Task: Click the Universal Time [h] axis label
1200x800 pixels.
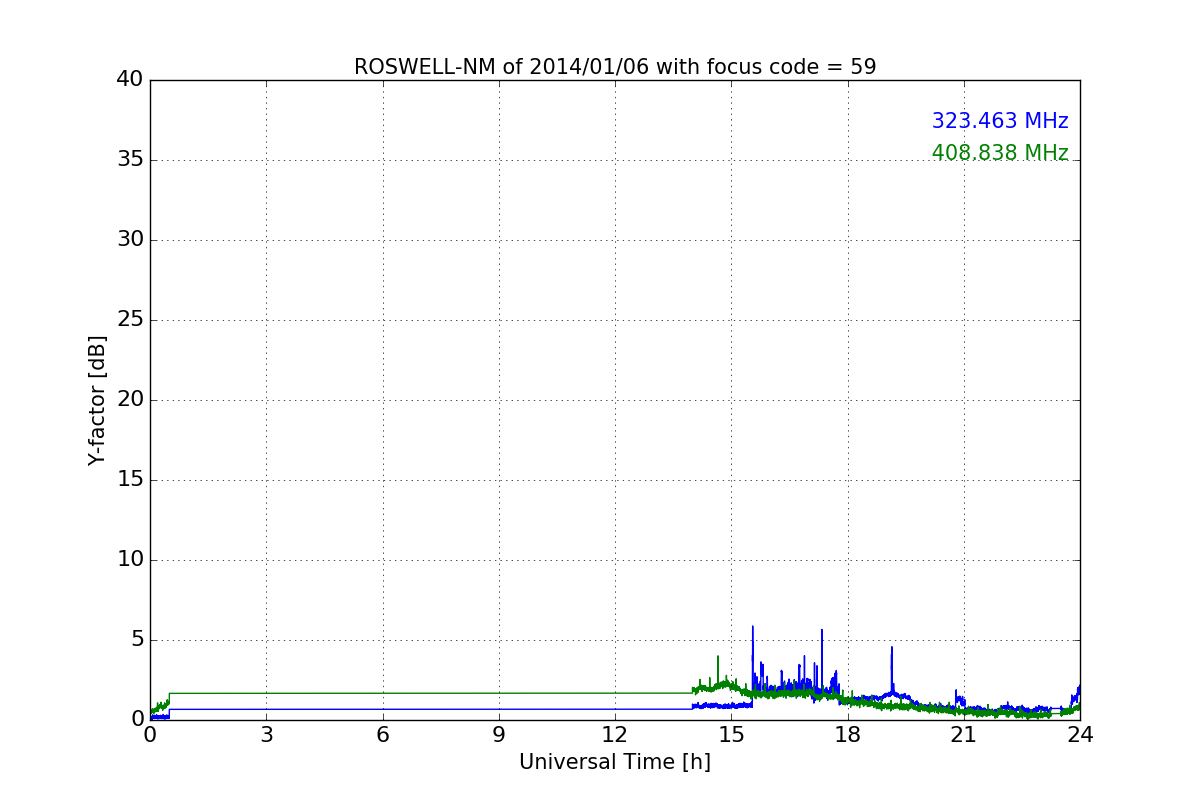Action: (615, 762)
